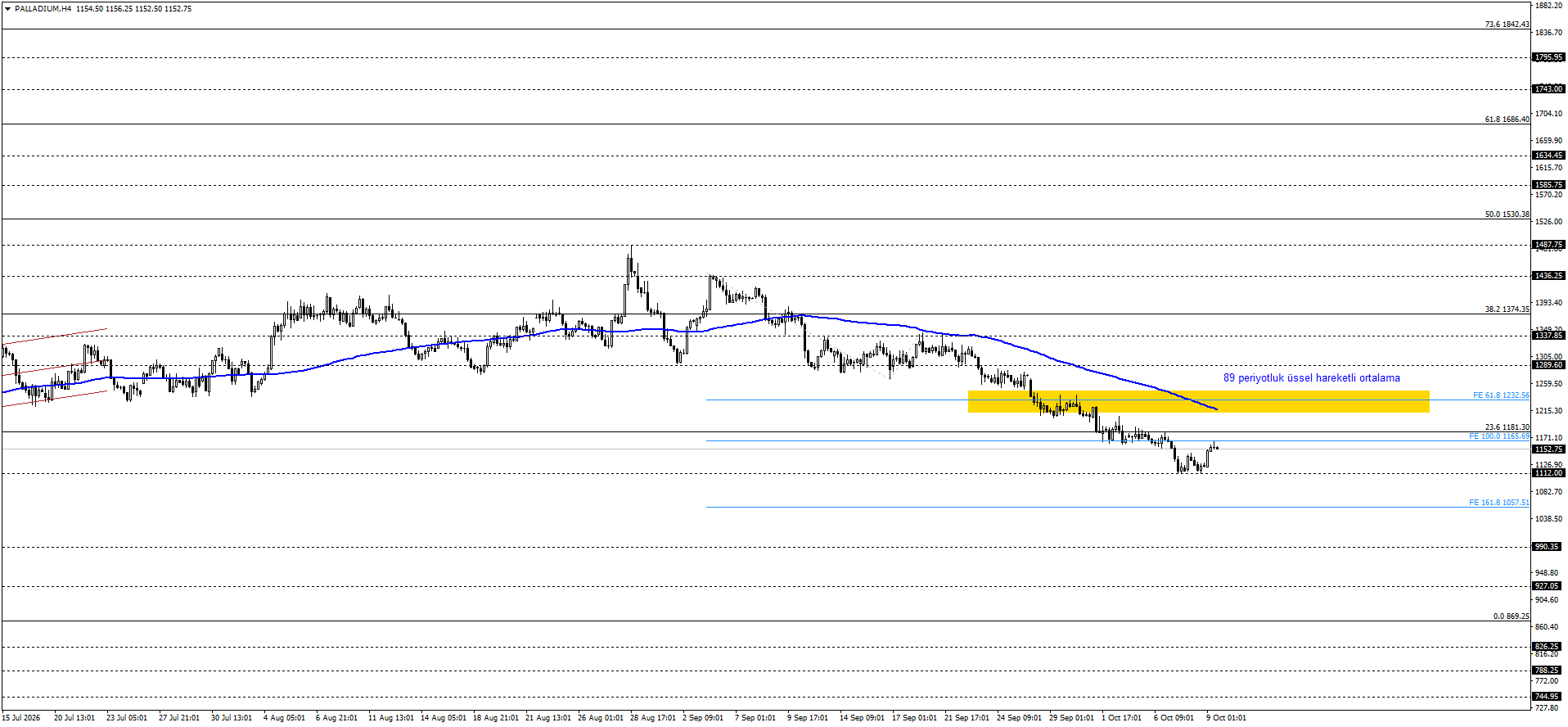The width and height of the screenshot is (1568, 727).
Task: Pick the Fibonacci label 38.2 1374.35
Action: [x=1507, y=309]
